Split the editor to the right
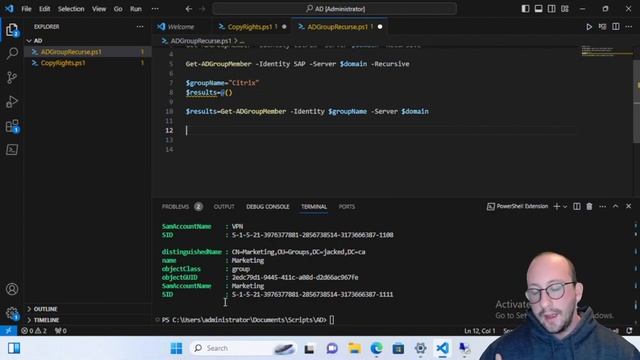 (616, 27)
